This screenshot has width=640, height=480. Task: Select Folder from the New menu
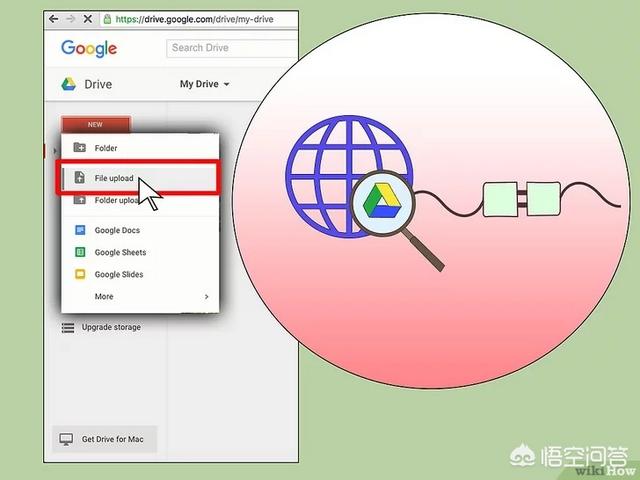pos(140,148)
